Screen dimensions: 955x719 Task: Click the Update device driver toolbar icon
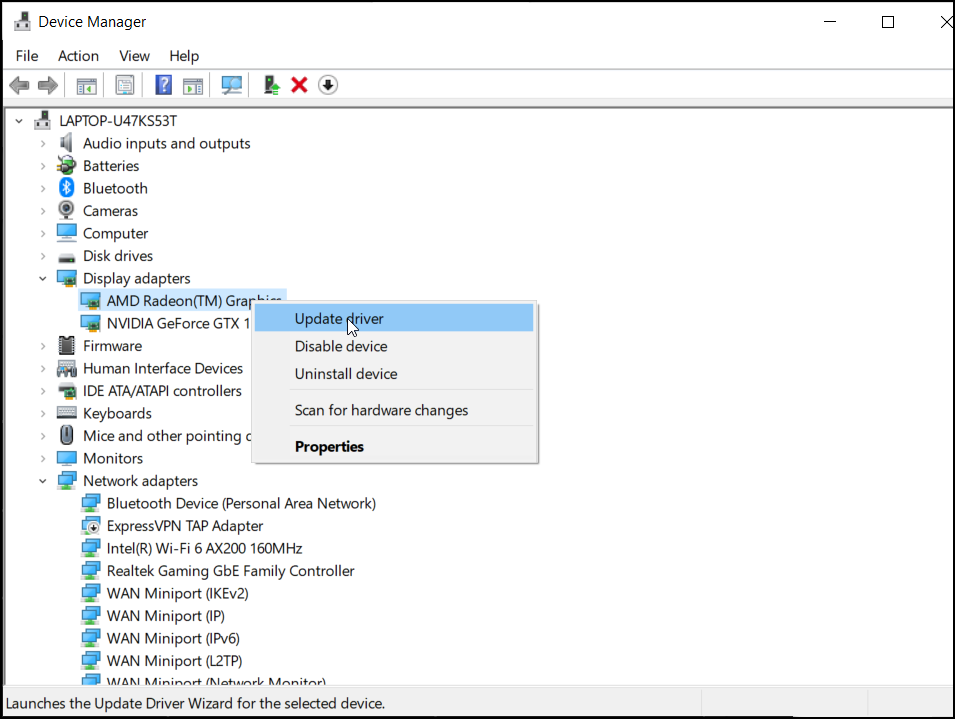coord(271,85)
